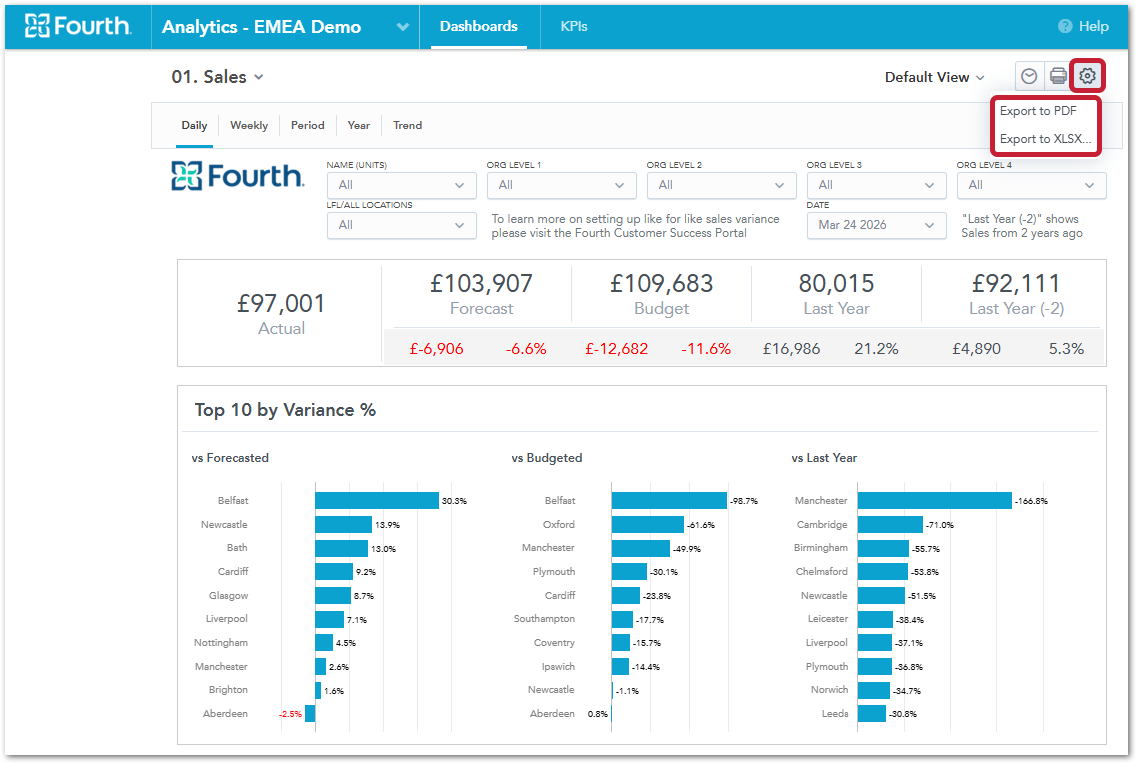
Task: Click the printer icon
Action: point(1058,76)
